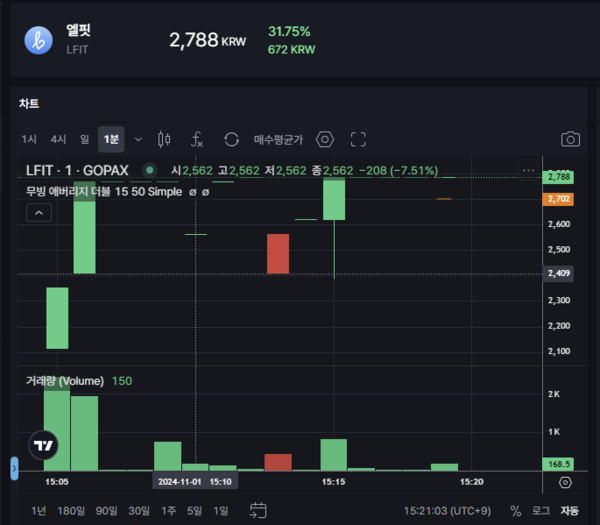The image size is (600, 525).
Task: Open timezone setting showing UTC+9
Action: [x=449, y=510]
